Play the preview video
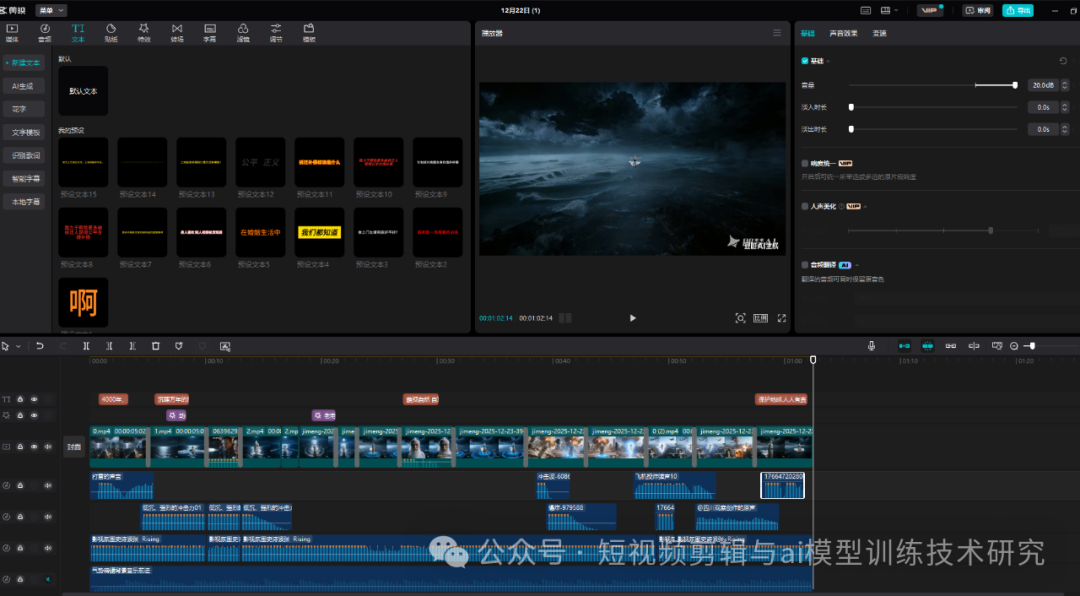This screenshot has width=1080, height=596. pos(632,318)
